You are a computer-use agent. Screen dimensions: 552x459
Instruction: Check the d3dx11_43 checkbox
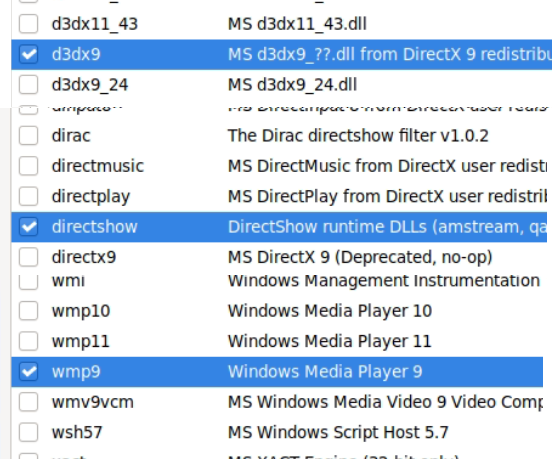(x=29, y=24)
